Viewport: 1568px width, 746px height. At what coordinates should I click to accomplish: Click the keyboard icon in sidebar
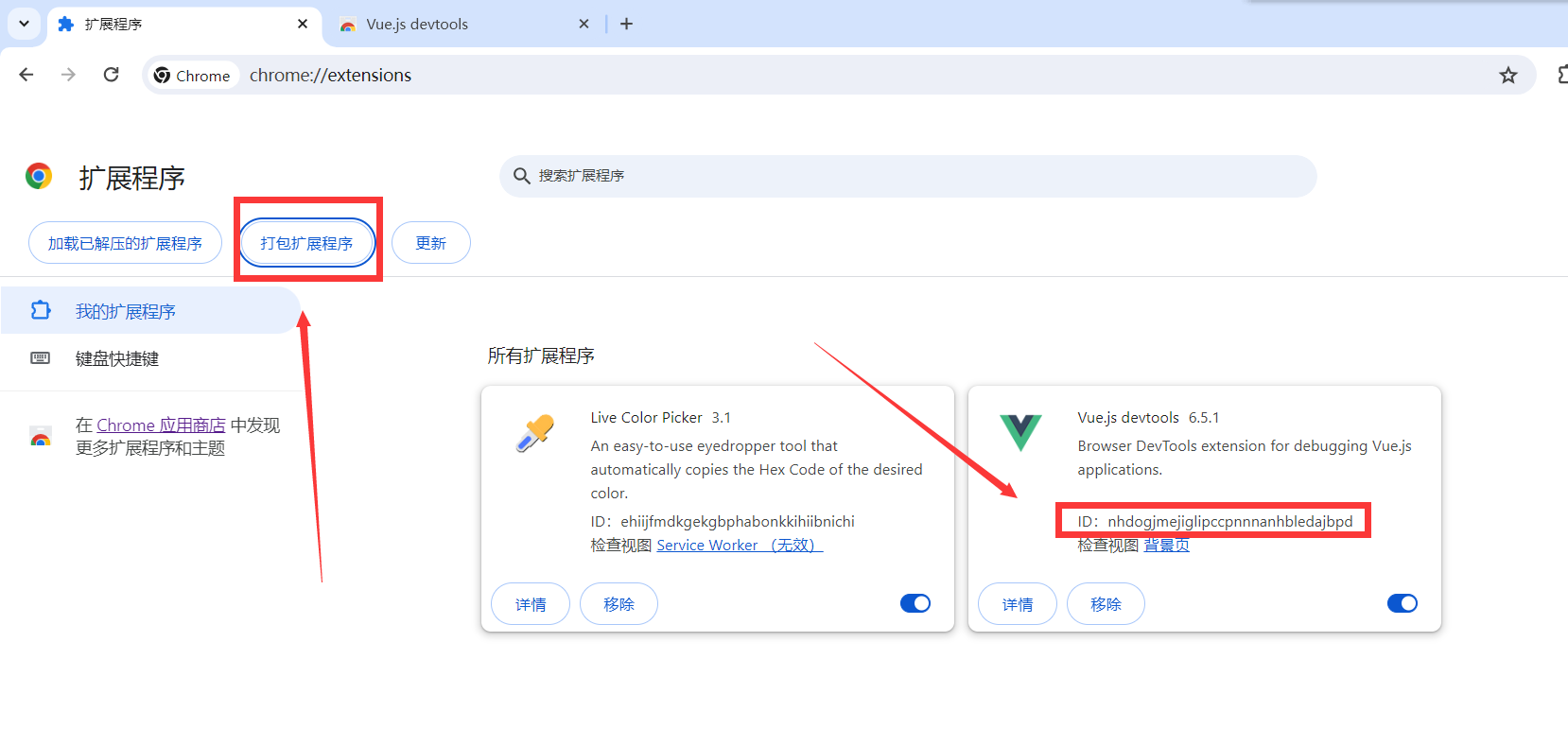[40, 357]
